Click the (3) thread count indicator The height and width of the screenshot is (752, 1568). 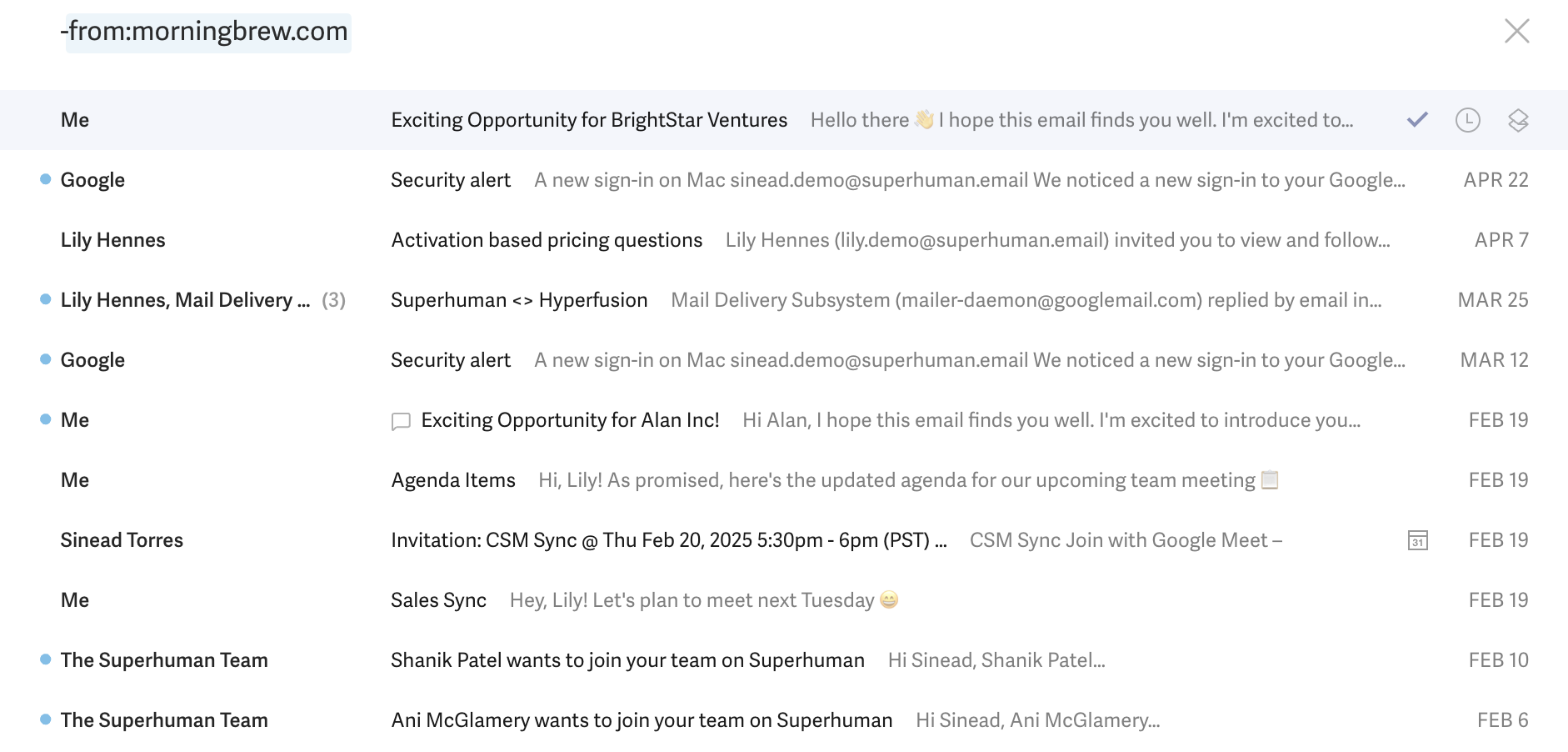coord(333,300)
